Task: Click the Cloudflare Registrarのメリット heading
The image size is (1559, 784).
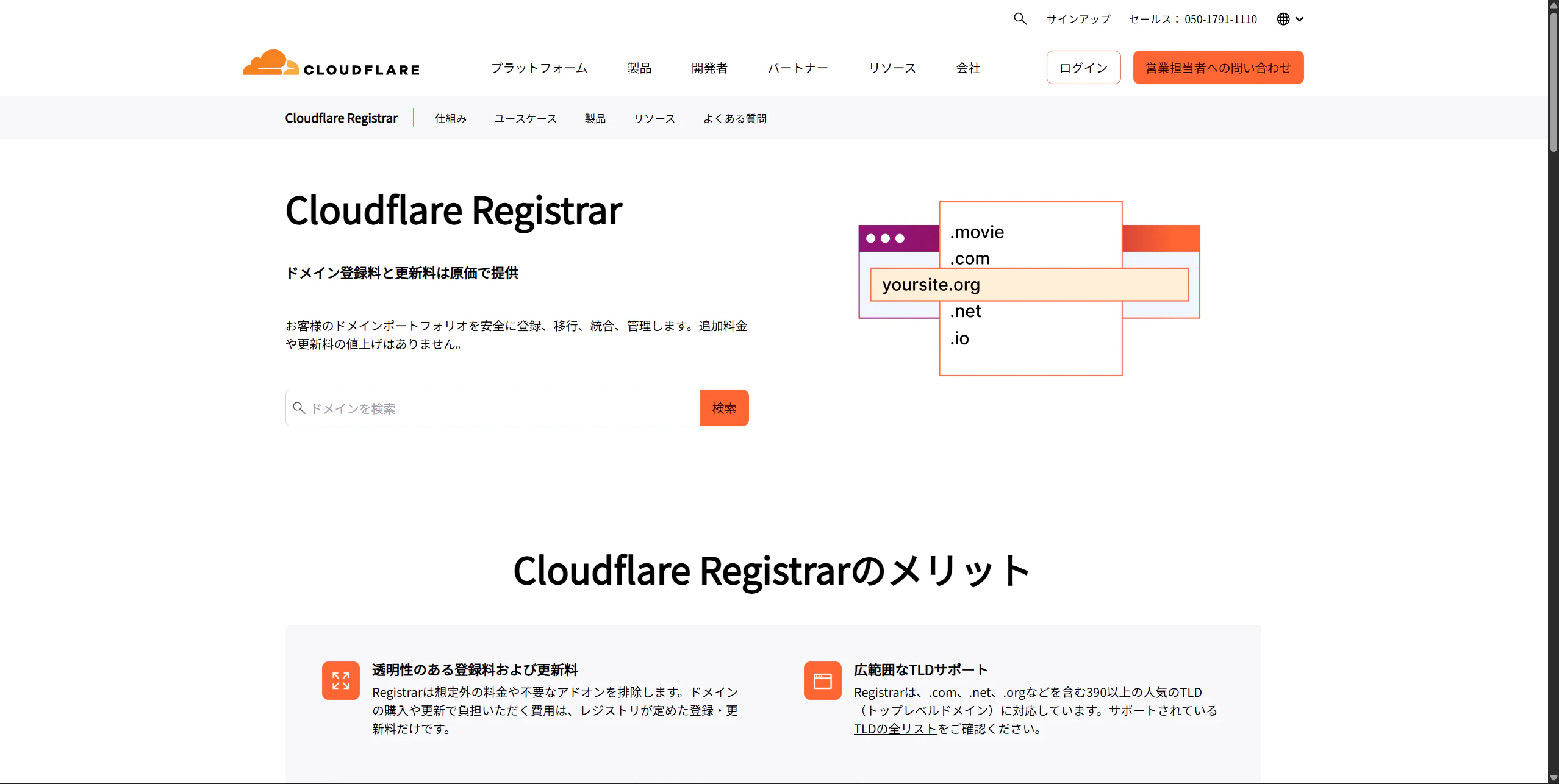Action: (x=773, y=571)
